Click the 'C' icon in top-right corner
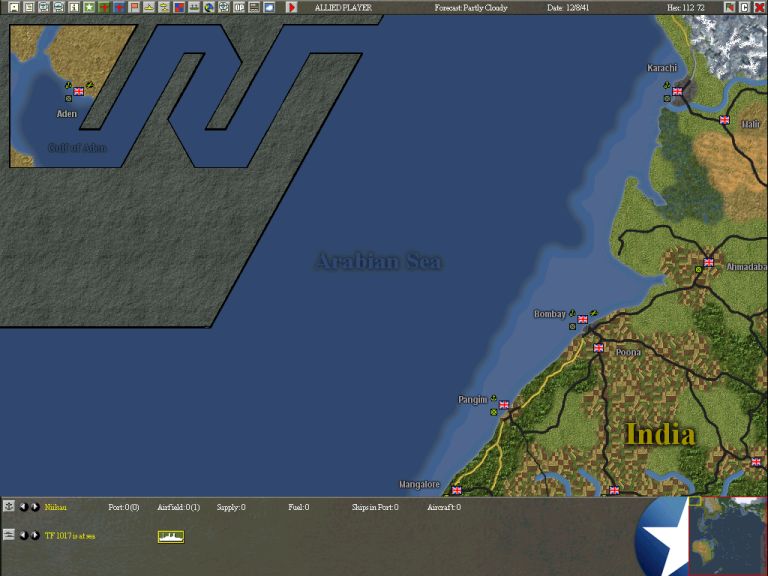The height and width of the screenshot is (576, 768). tap(744, 7)
